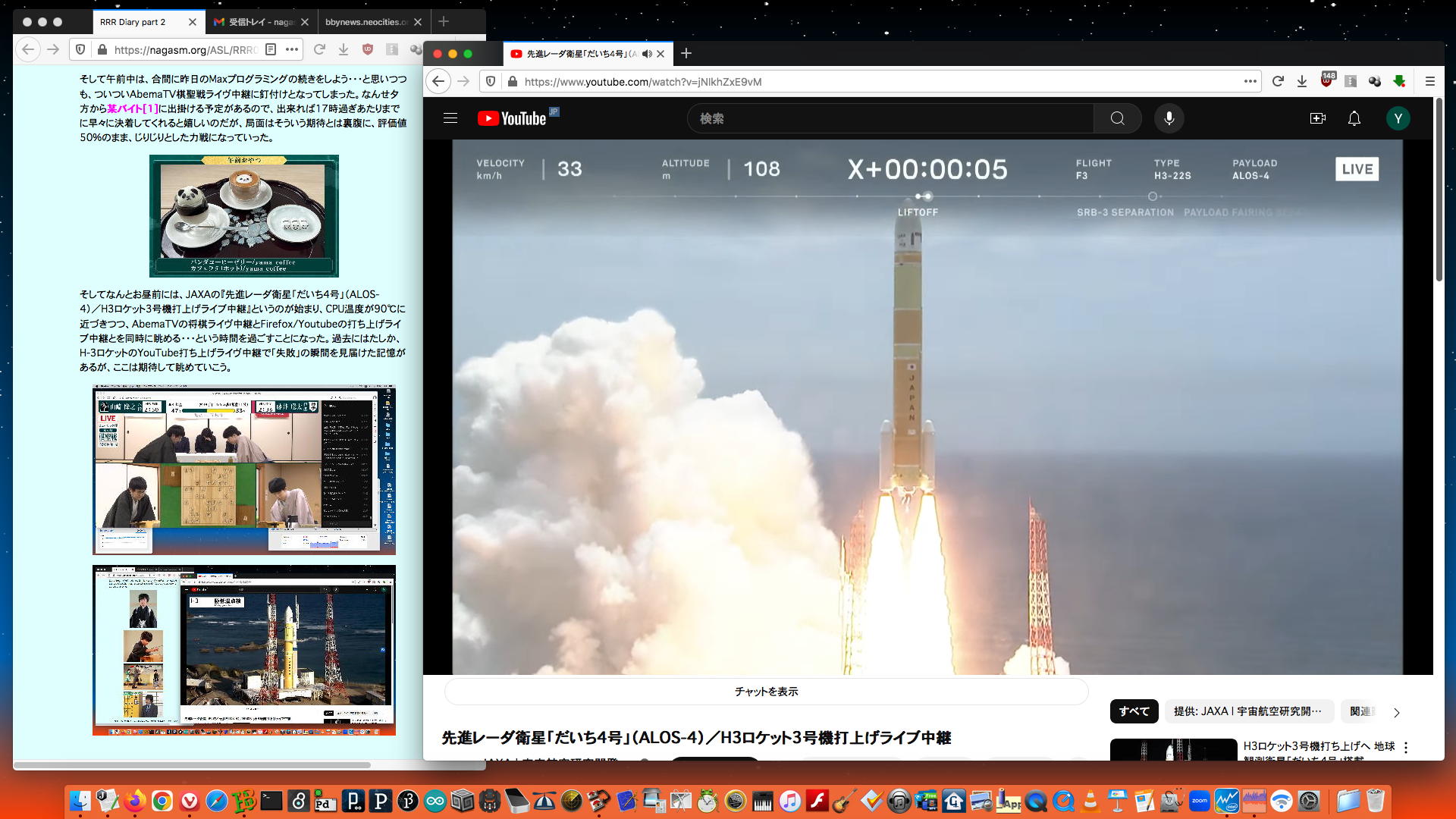Open the YouTube hamburger guide menu
Image resolution: width=1456 pixels, height=819 pixels.
point(450,118)
